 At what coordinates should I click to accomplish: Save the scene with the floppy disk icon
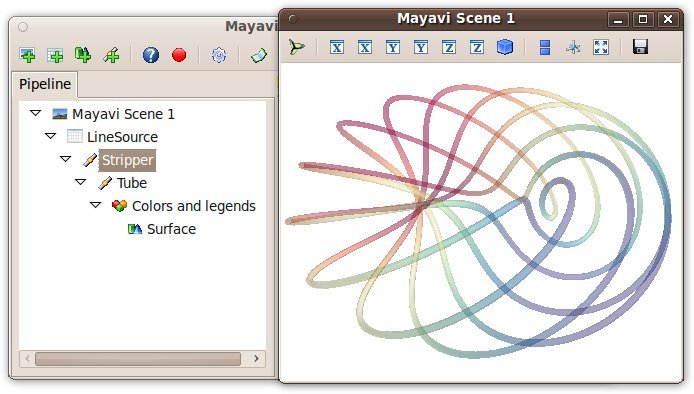click(640, 47)
